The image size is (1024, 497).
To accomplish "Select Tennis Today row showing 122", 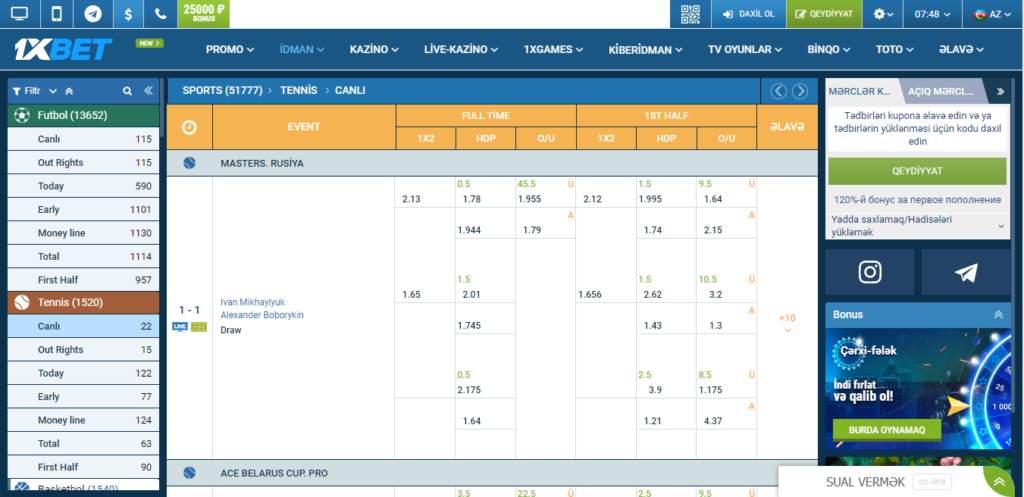I will 83,373.
